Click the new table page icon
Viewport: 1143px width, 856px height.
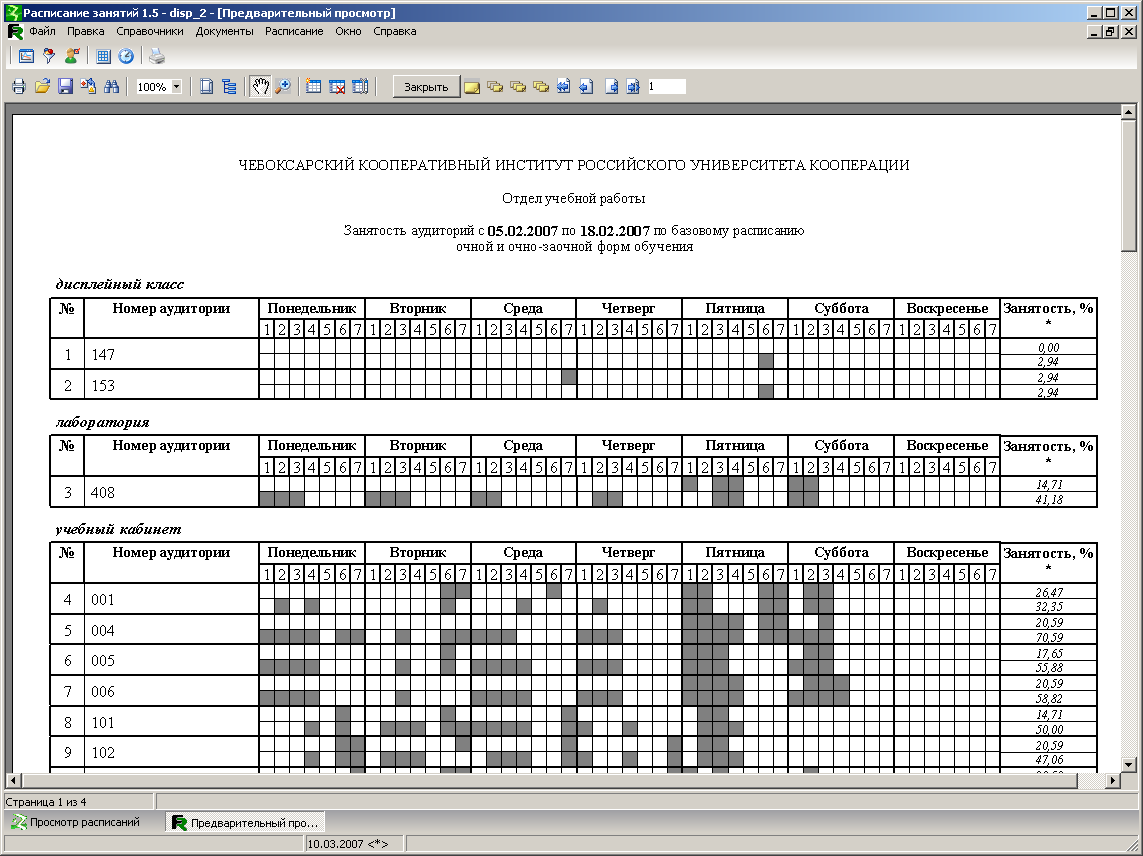313,87
